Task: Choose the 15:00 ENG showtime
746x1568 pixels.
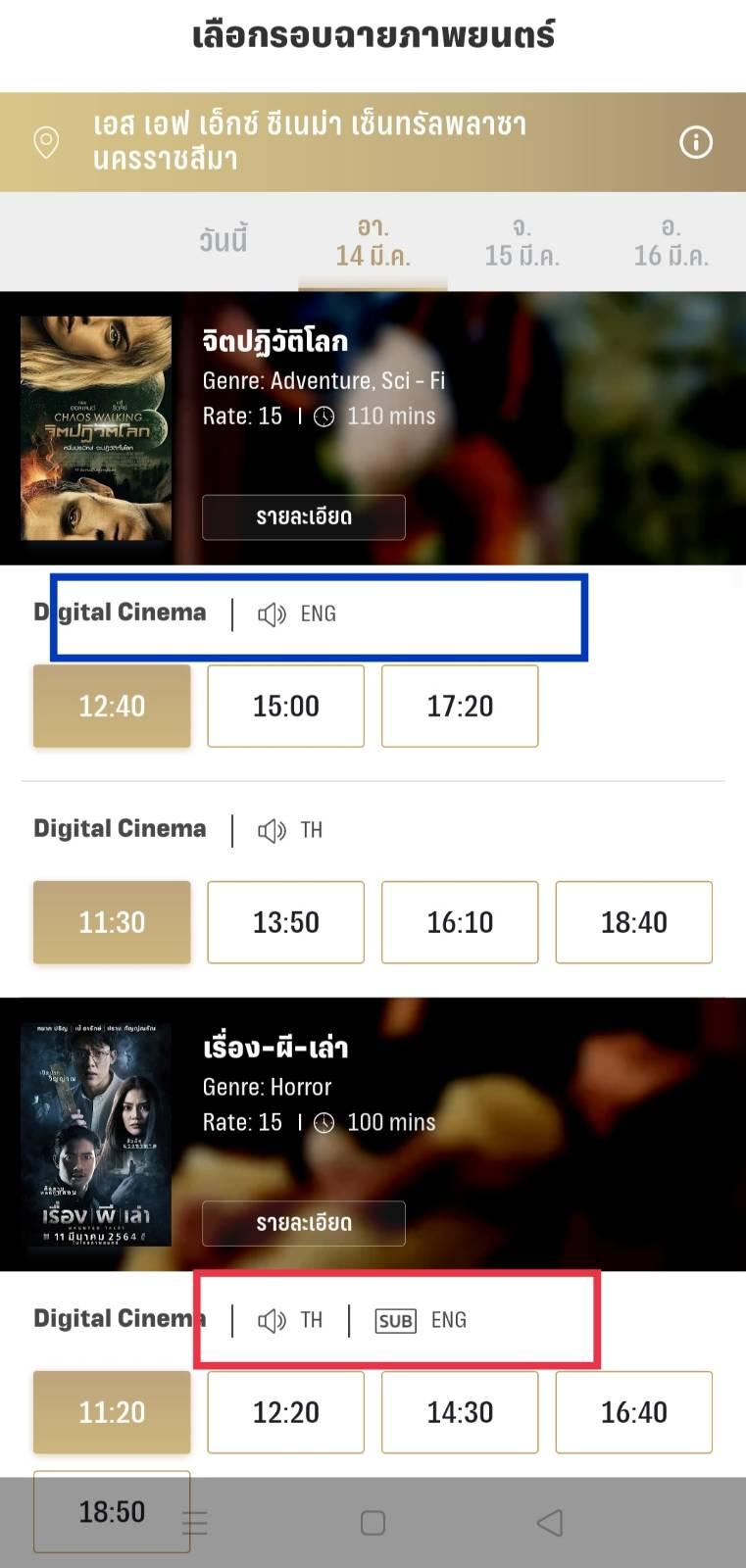Action: [286, 706]
